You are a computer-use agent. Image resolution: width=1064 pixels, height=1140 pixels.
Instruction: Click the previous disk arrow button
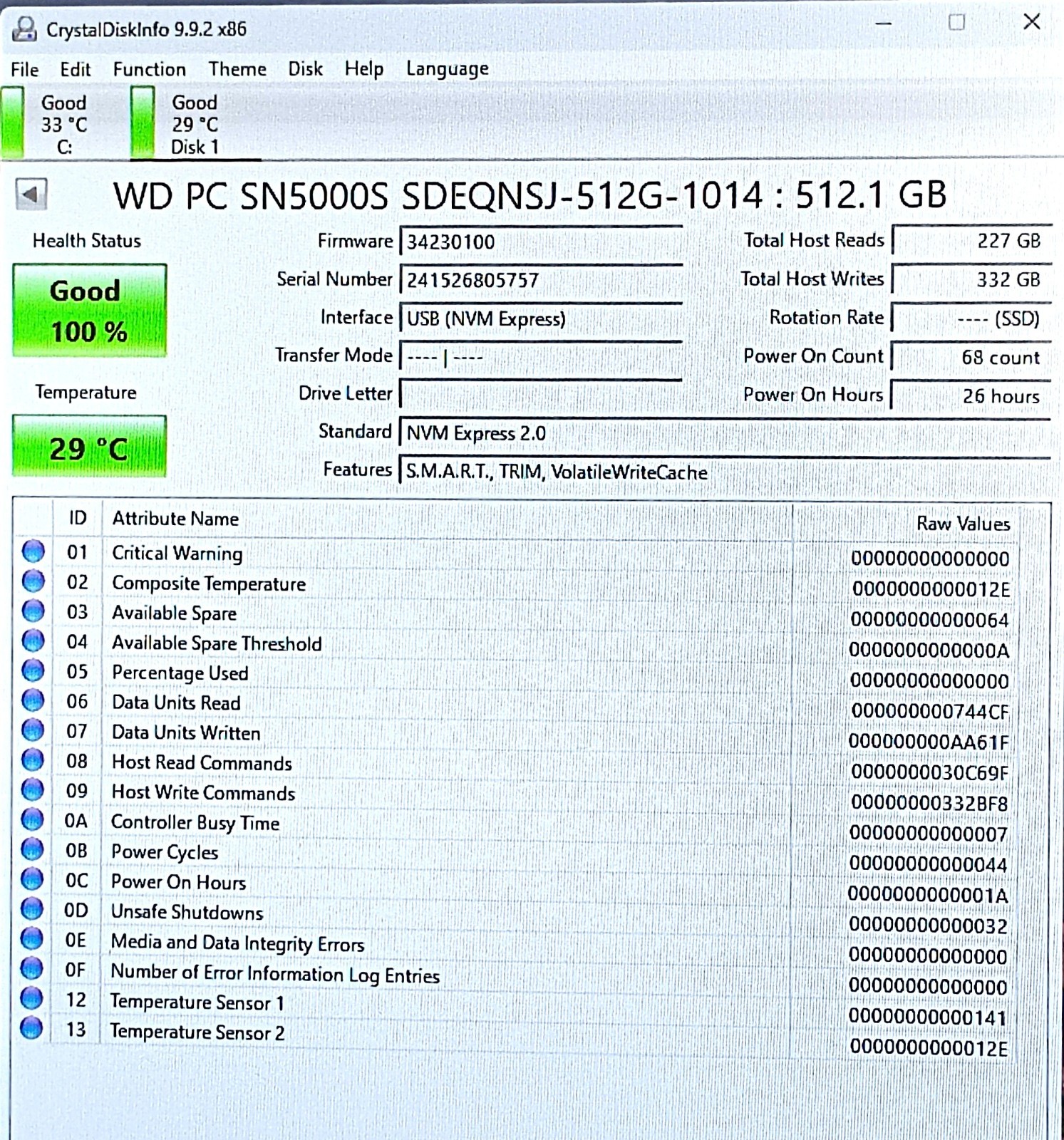(31, 194)
